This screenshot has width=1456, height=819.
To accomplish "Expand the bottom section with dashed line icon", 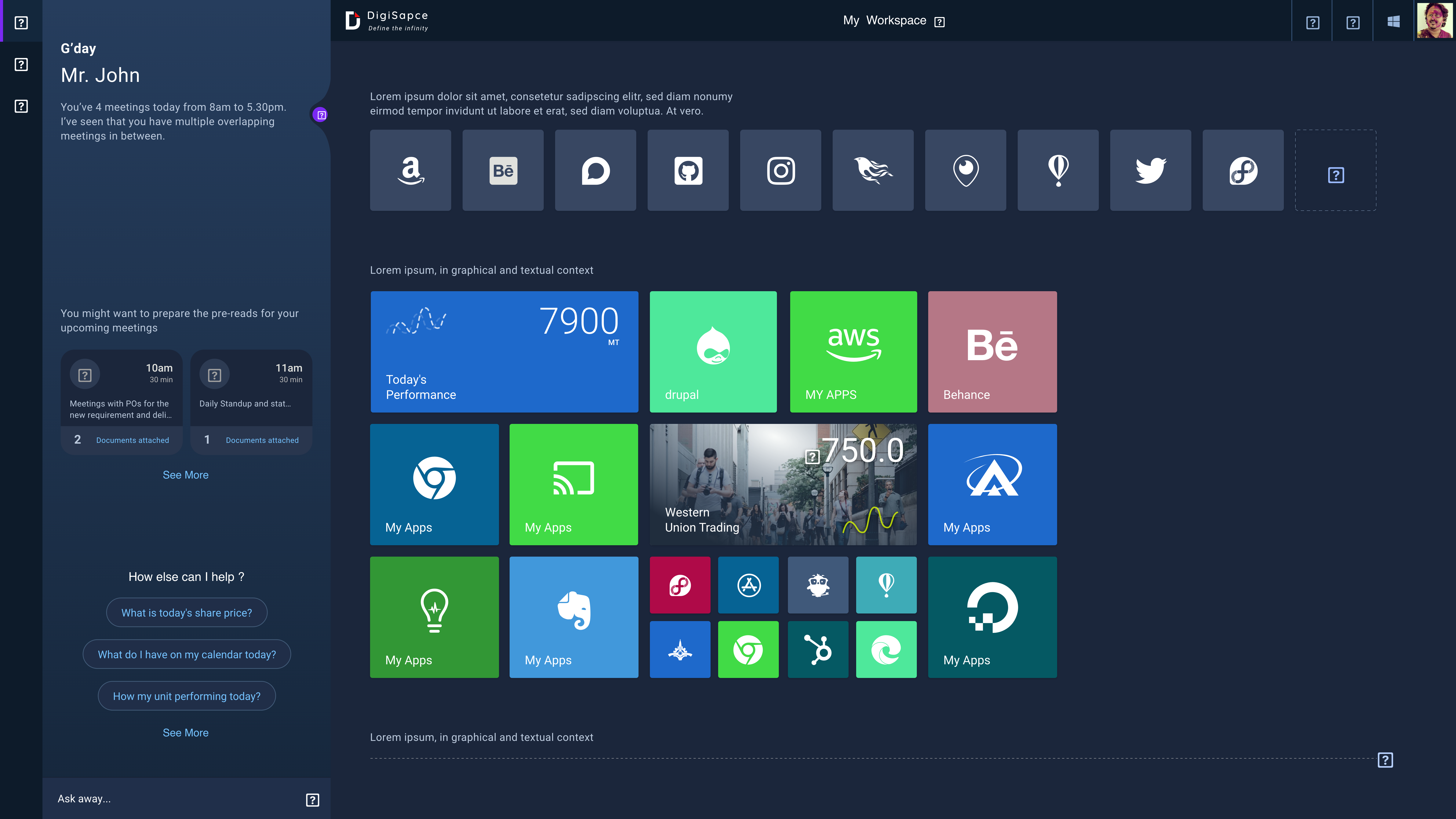I will pos(1385,760).
